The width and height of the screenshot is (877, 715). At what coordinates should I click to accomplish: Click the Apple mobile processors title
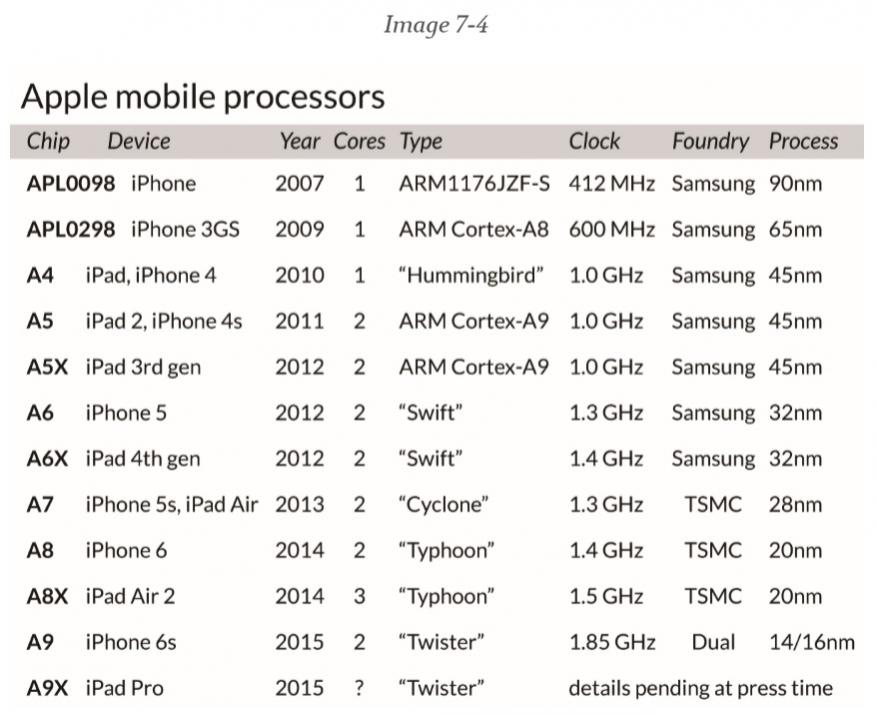click(202, 97)
